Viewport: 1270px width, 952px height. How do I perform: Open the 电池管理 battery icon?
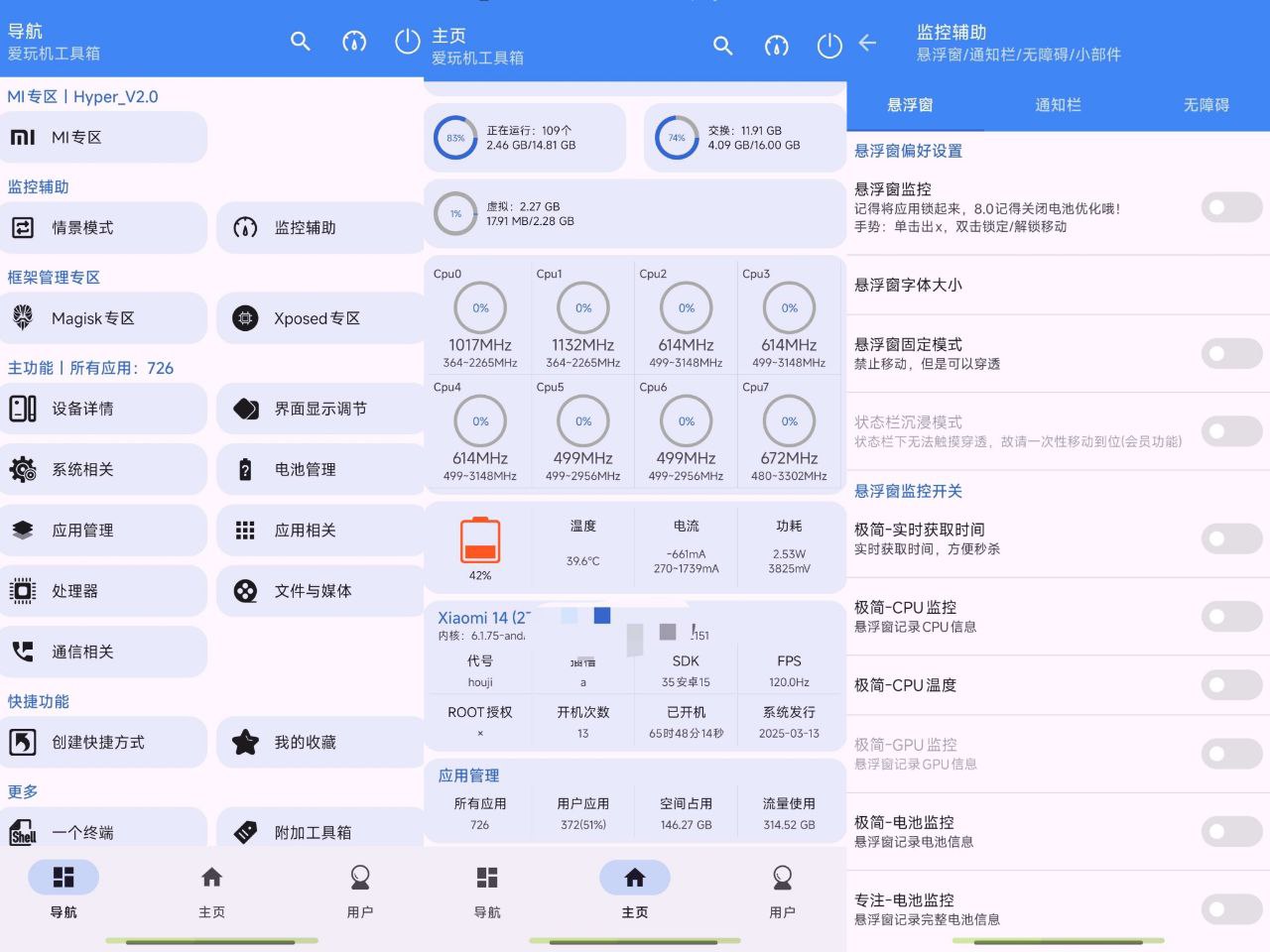pyautogui.click(x=245, y=469)
